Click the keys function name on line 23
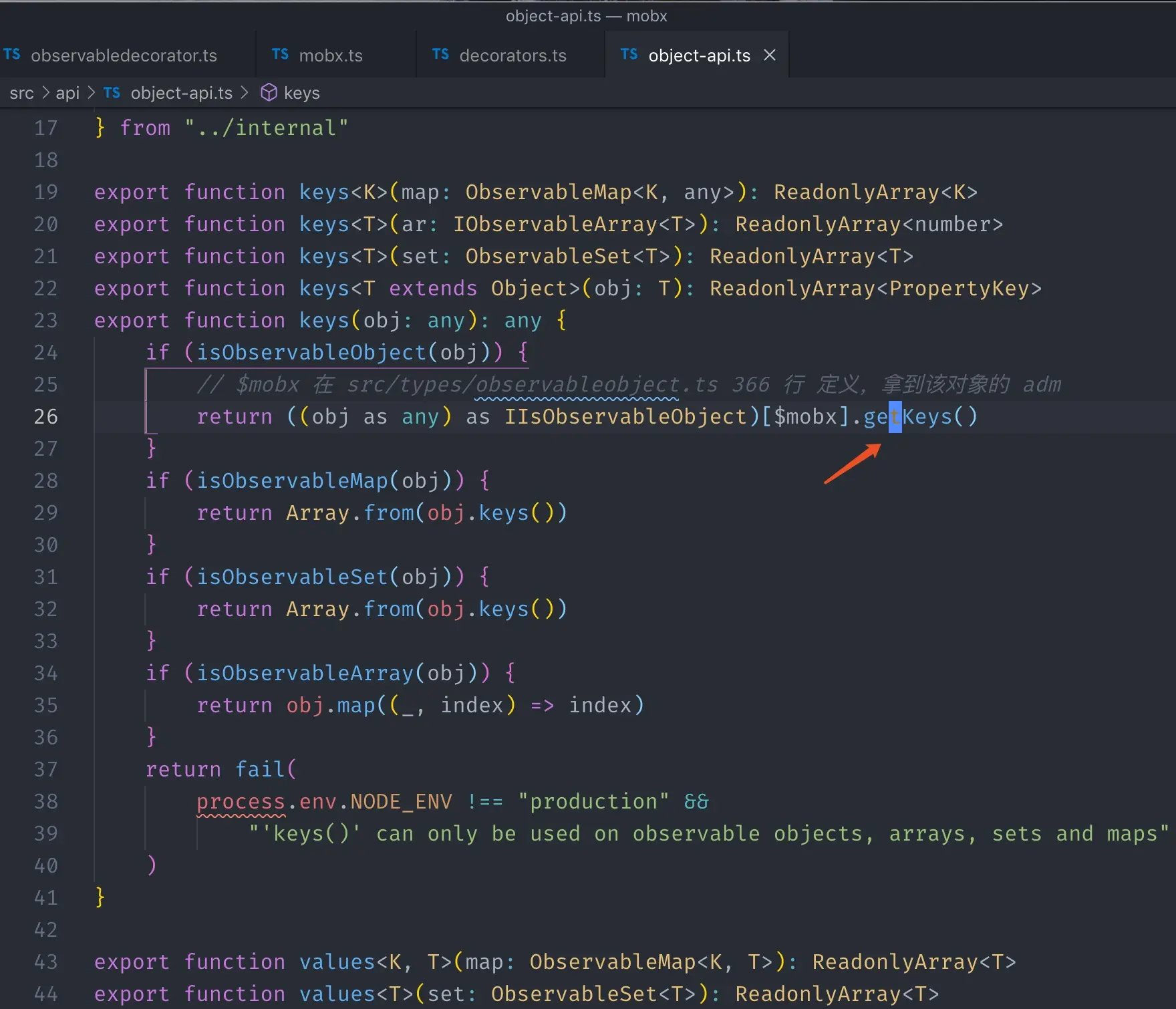The image size is (1176, 1009). tap(324, 320)
